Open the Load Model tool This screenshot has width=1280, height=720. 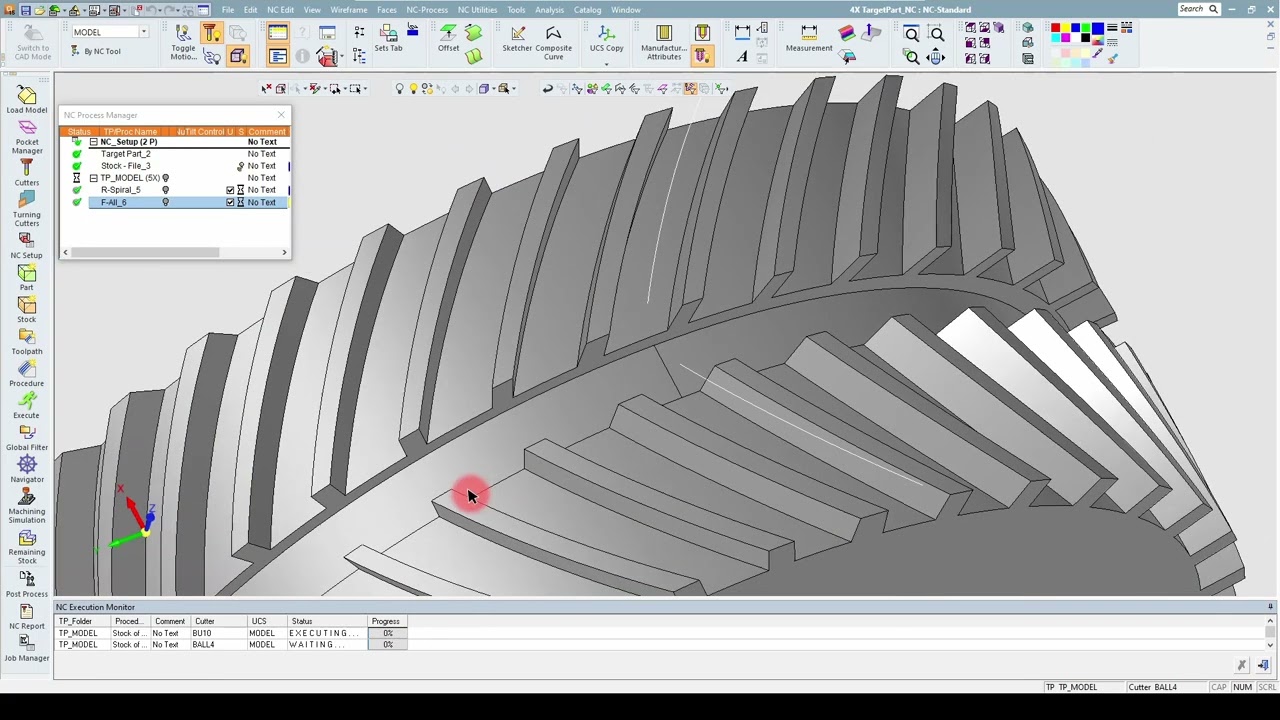click(x=27, y=99)
